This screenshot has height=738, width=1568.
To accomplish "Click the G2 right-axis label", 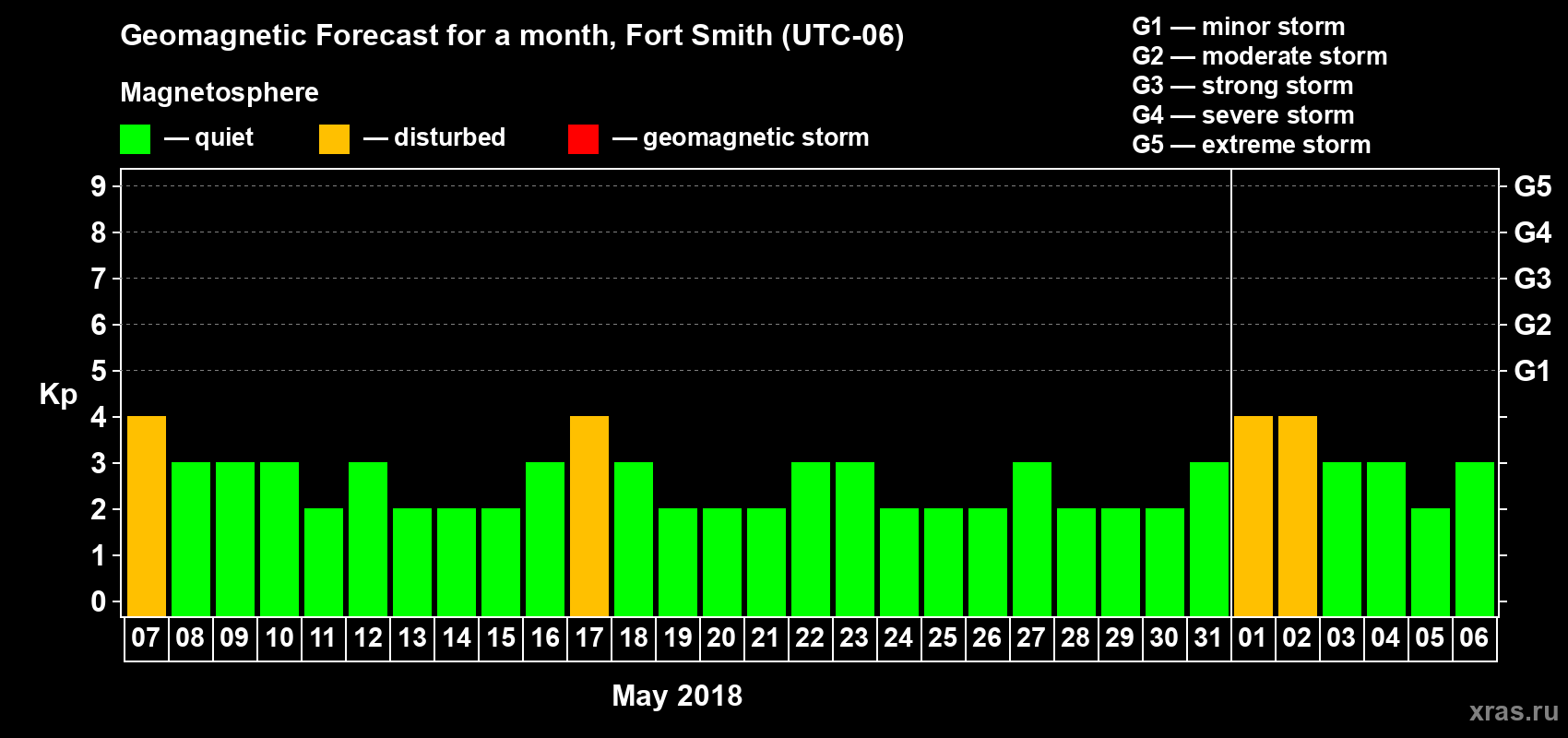I will 1533,325.
